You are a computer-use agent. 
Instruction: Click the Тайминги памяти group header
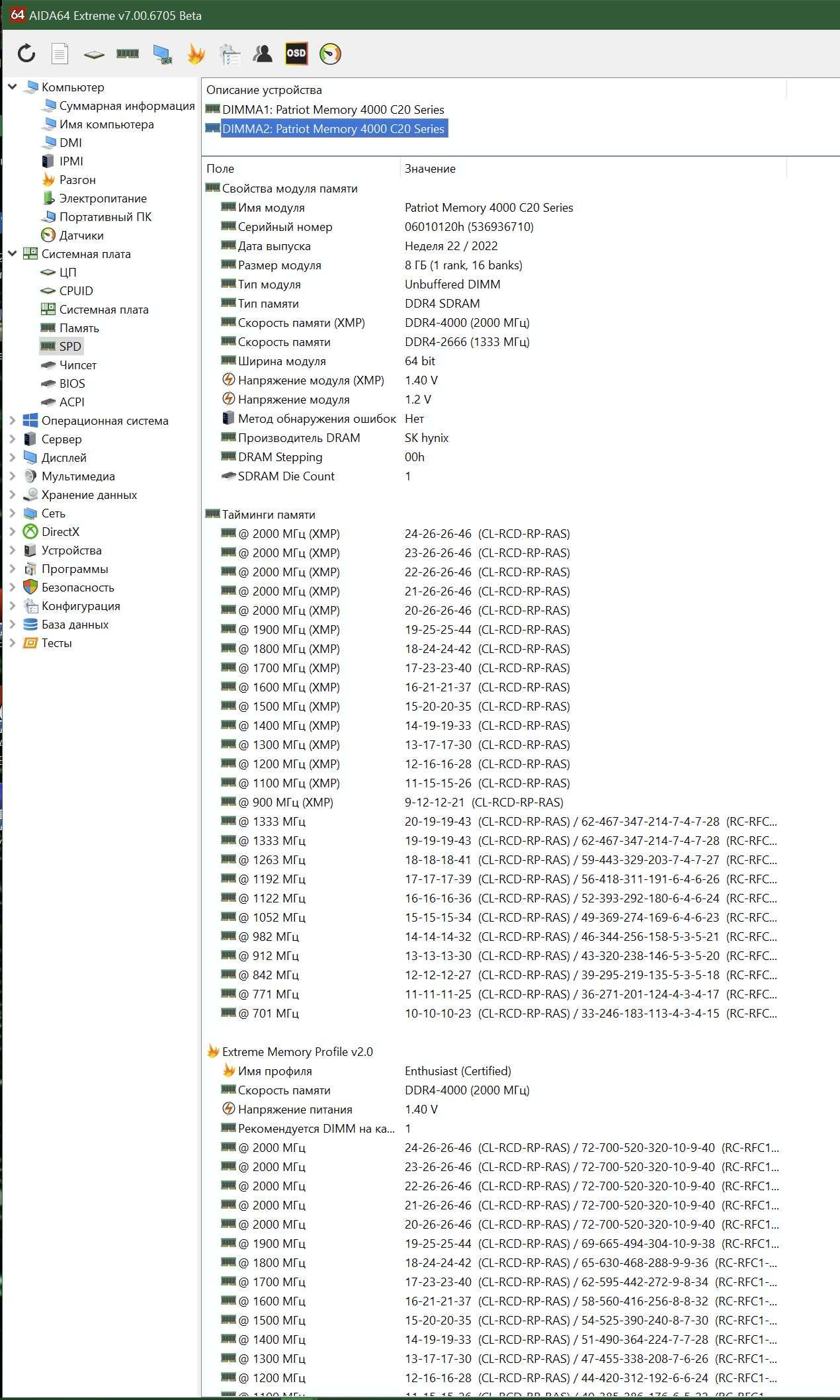[x=269, y=515]
